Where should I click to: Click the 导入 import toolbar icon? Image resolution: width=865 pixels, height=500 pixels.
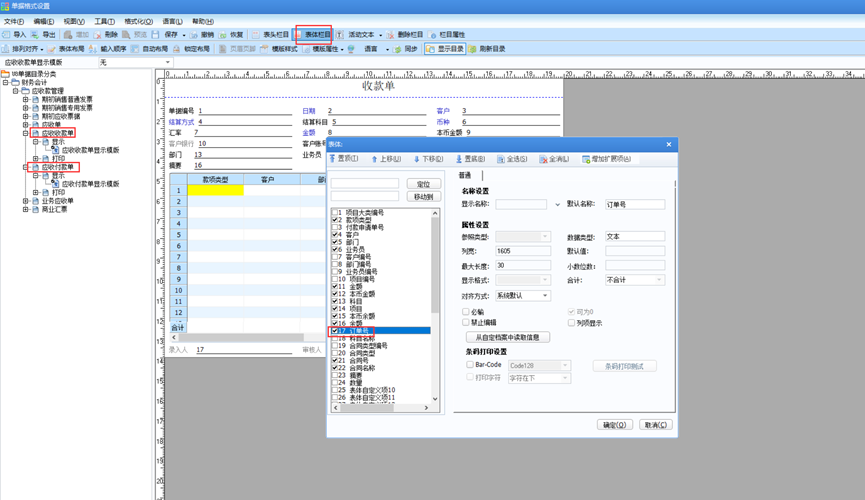point(6,35)
